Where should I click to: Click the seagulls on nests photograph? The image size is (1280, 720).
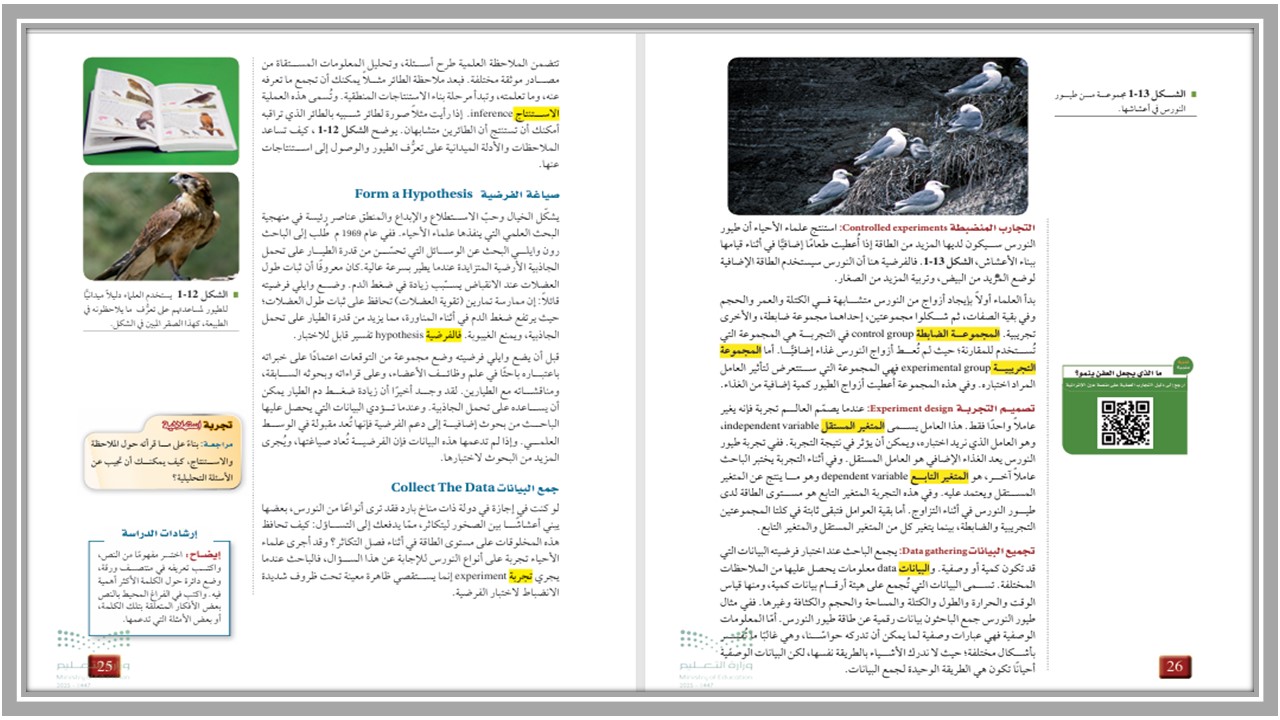click(x=877, y=136)
